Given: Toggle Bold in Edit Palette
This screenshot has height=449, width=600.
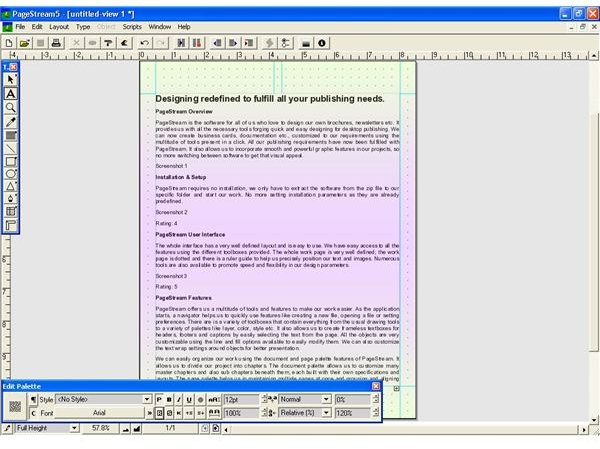Looking at the screenshot, I should coord(169,400).
